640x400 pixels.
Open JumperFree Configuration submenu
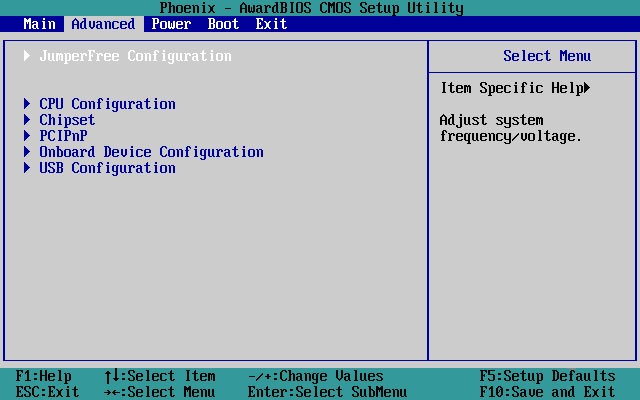(x=136, y=56)
